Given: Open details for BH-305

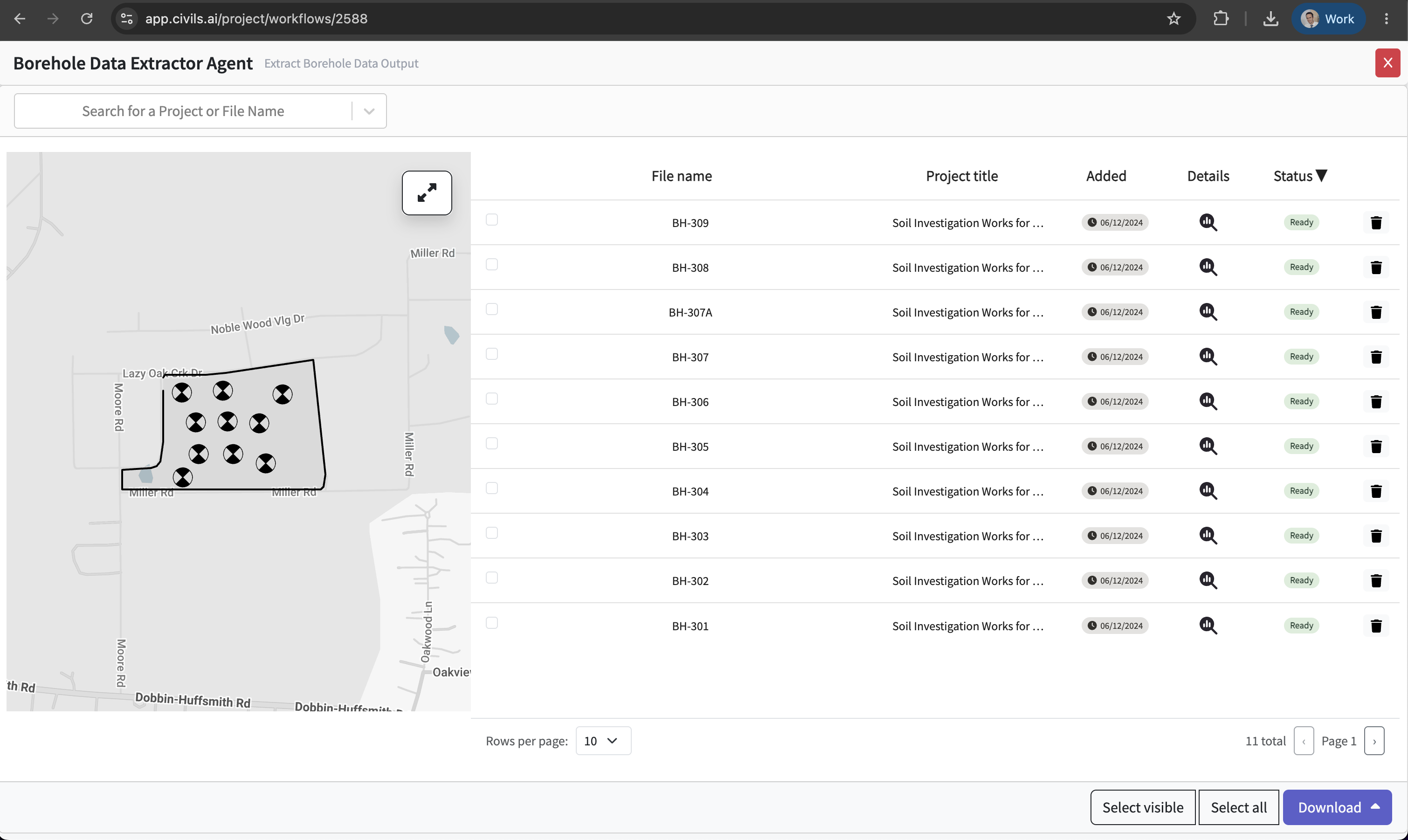Looking at the screenshot, I should click(x=1208, y=446).
